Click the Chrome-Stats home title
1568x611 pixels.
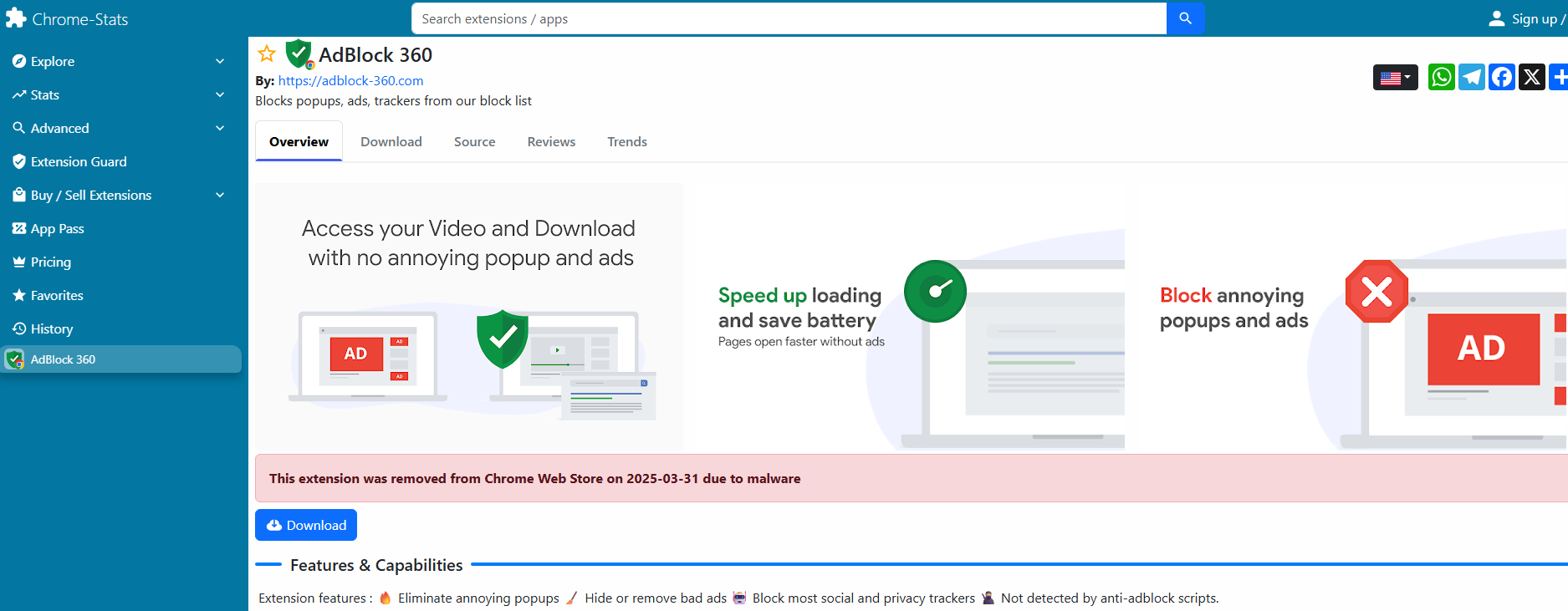80,19
